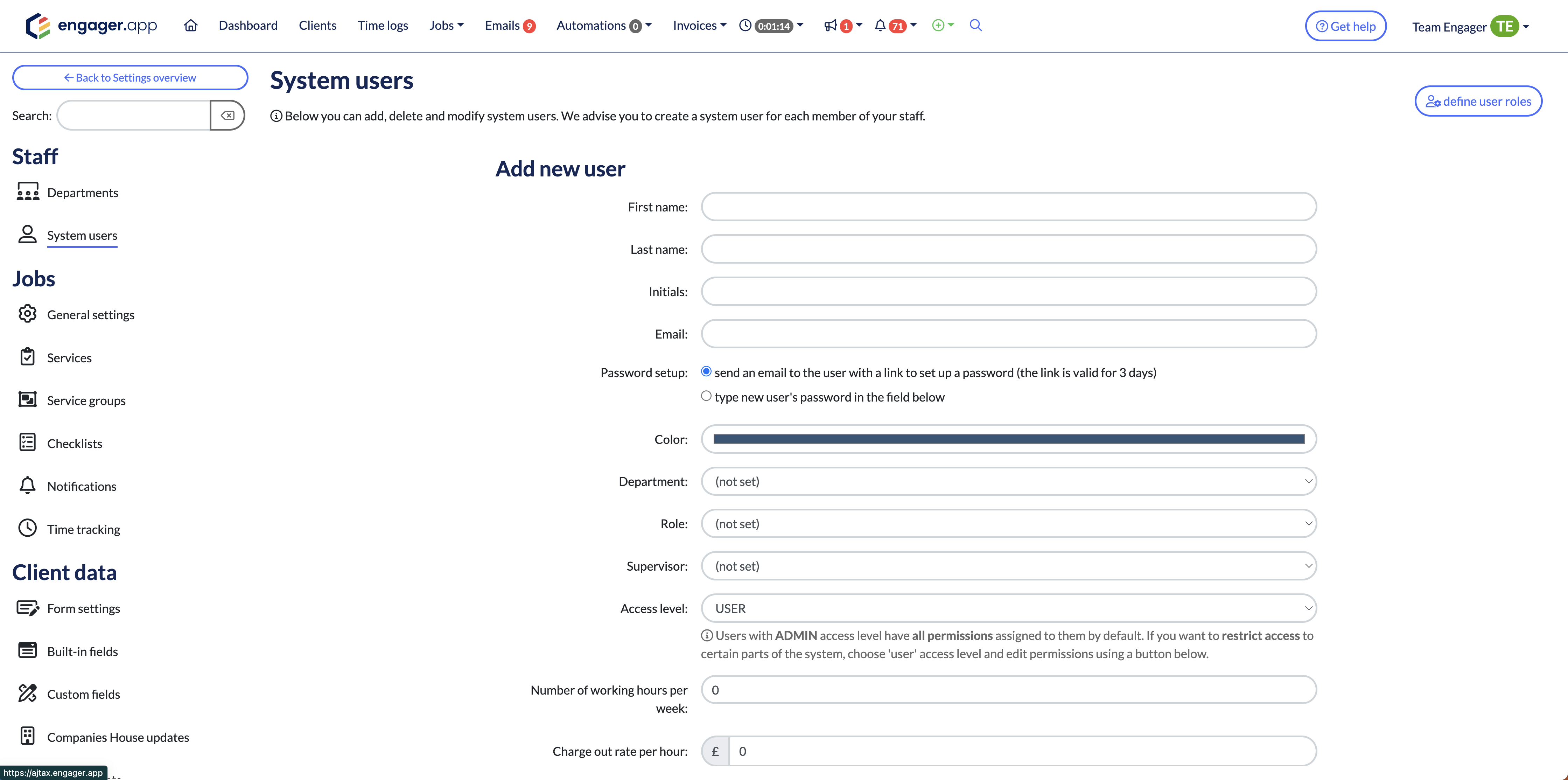Image resolution: width=1568 pixels, height=780 pixels.
Task: Click define user roles button
Action: [1478, 101]
